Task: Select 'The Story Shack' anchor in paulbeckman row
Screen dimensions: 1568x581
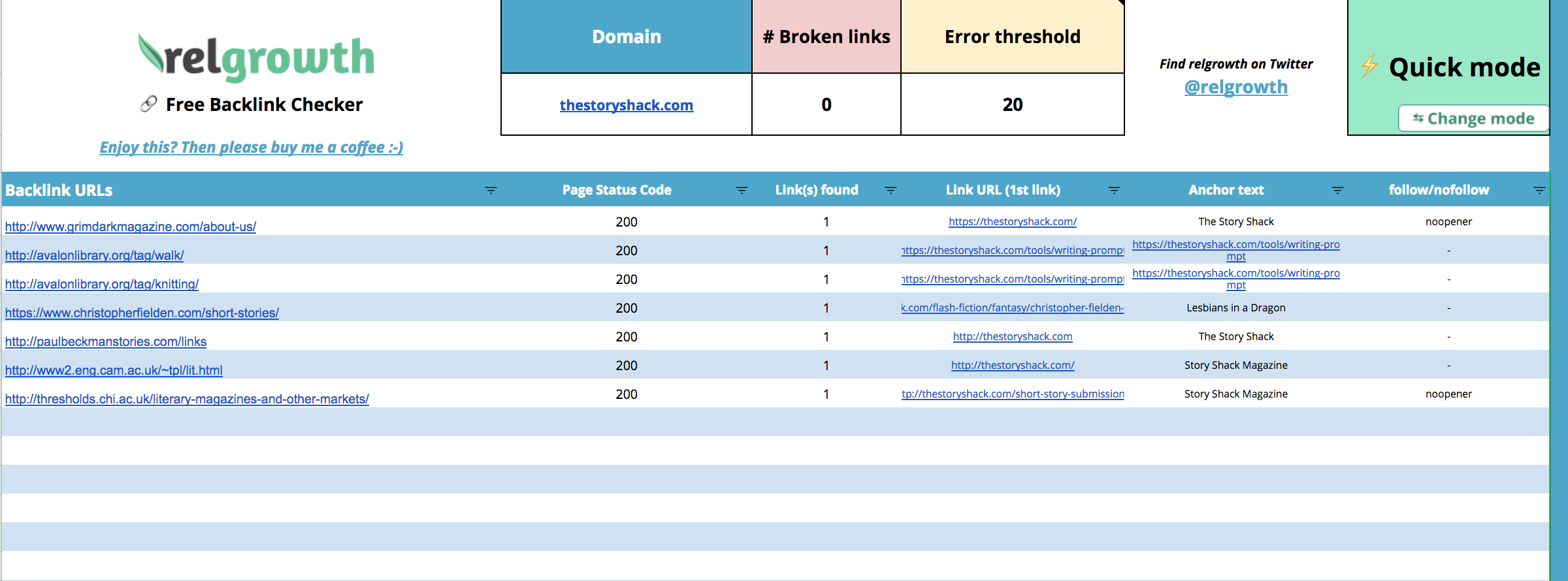Action: pos(1236,336)
